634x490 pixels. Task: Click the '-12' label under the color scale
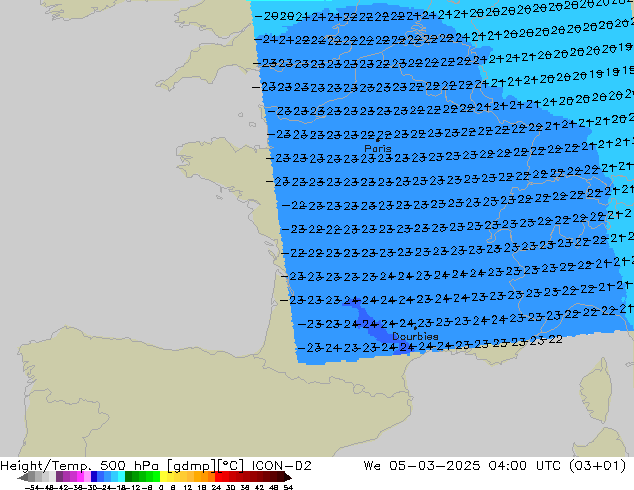[x=135, y=488]
